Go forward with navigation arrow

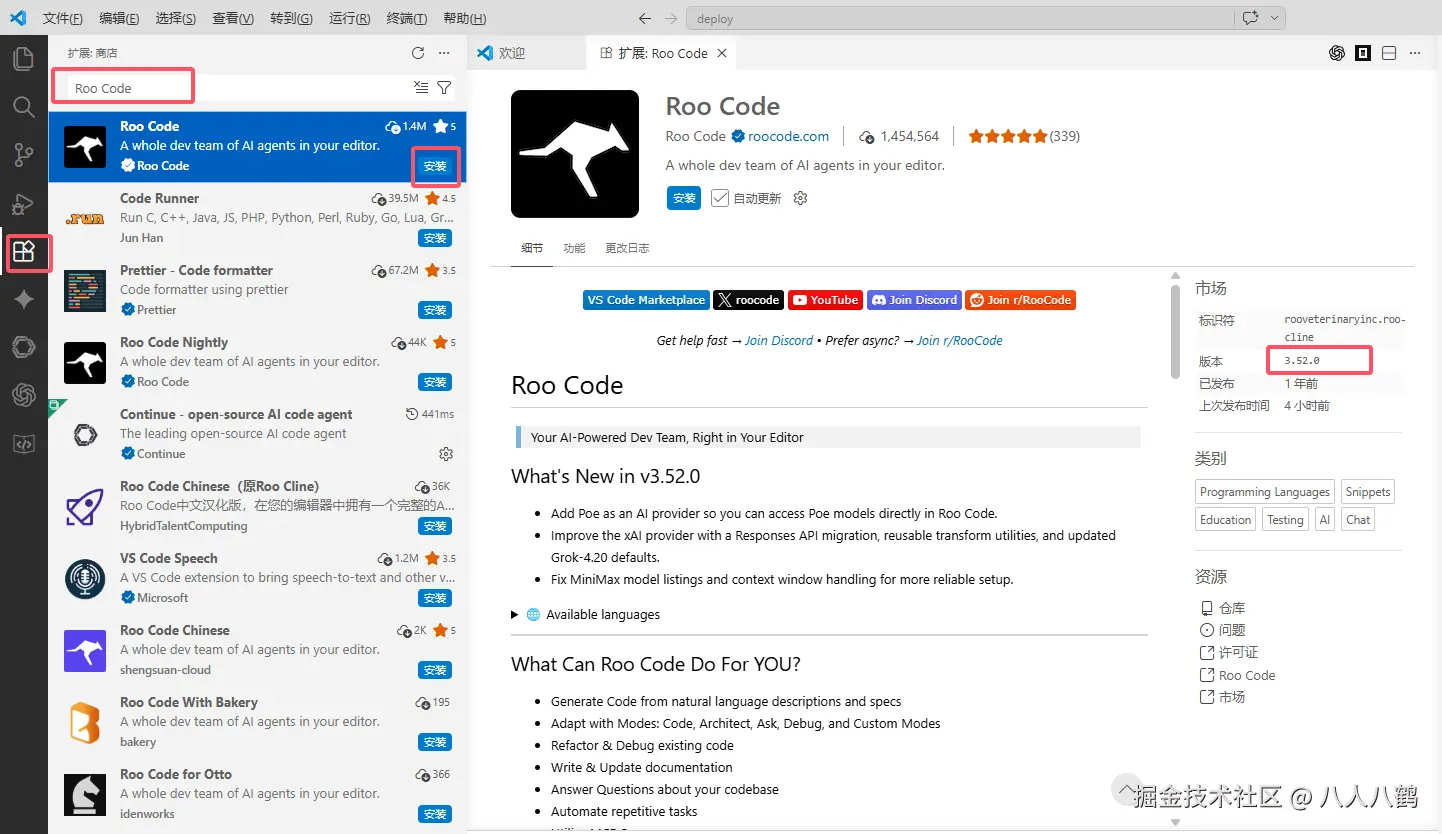pyautogui.click(x=671, y=18)
